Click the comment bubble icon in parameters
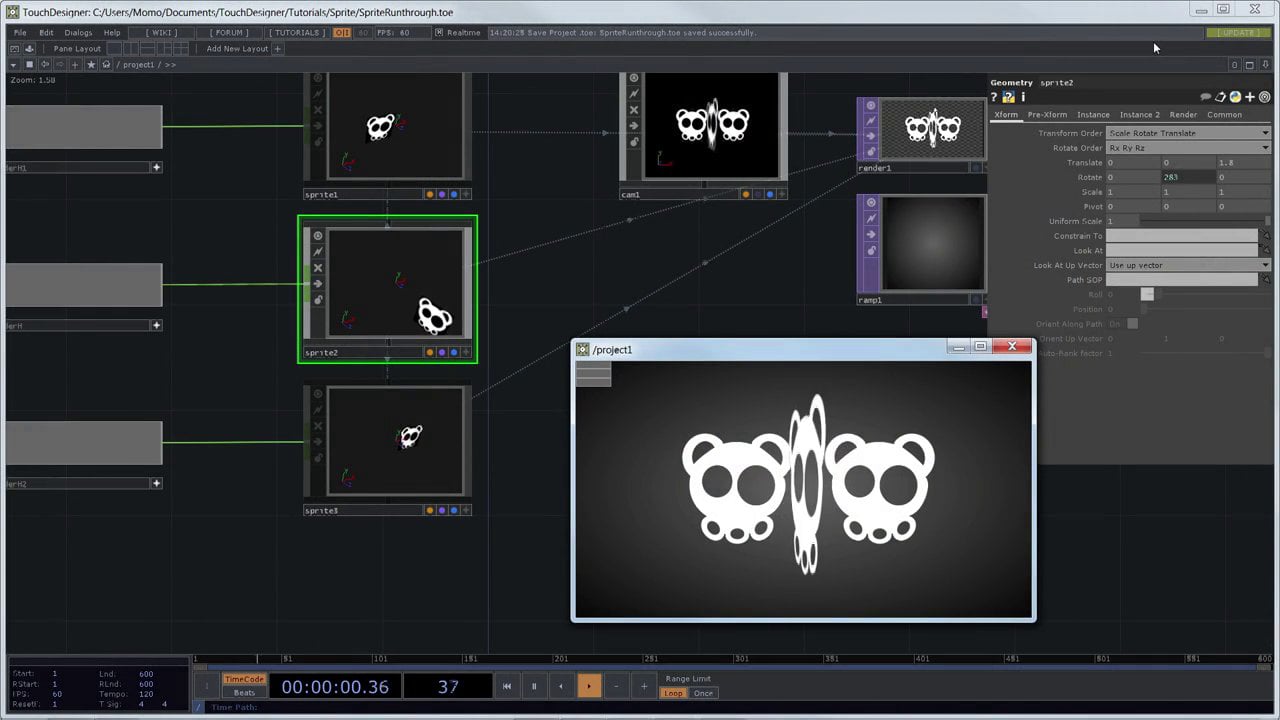The image size is (1280, 720). (x=1206, y=97)
